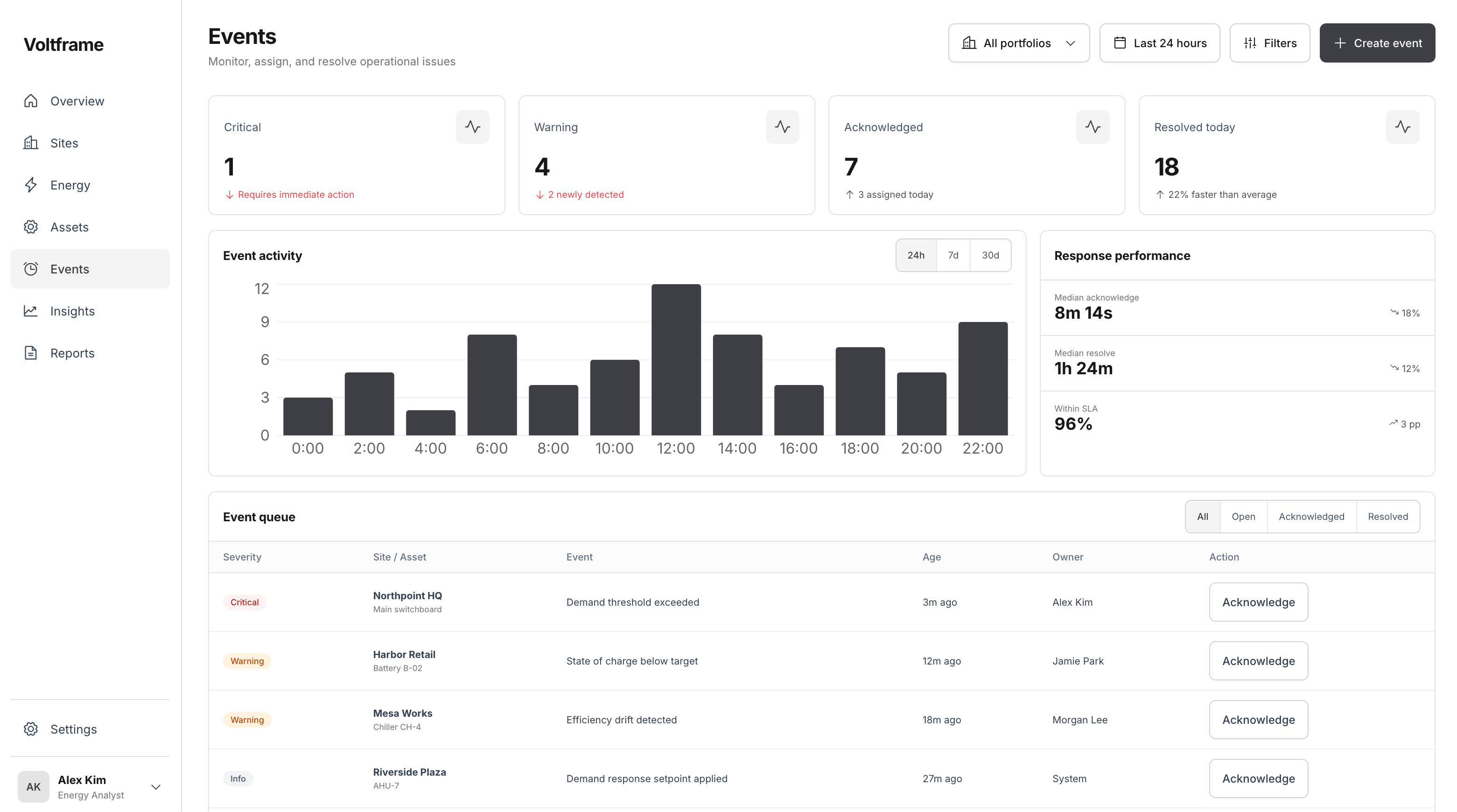Click the Northpoint HQ site name
The height and width of the screenshot is (812, 1457).
click(x=407, y=595)
